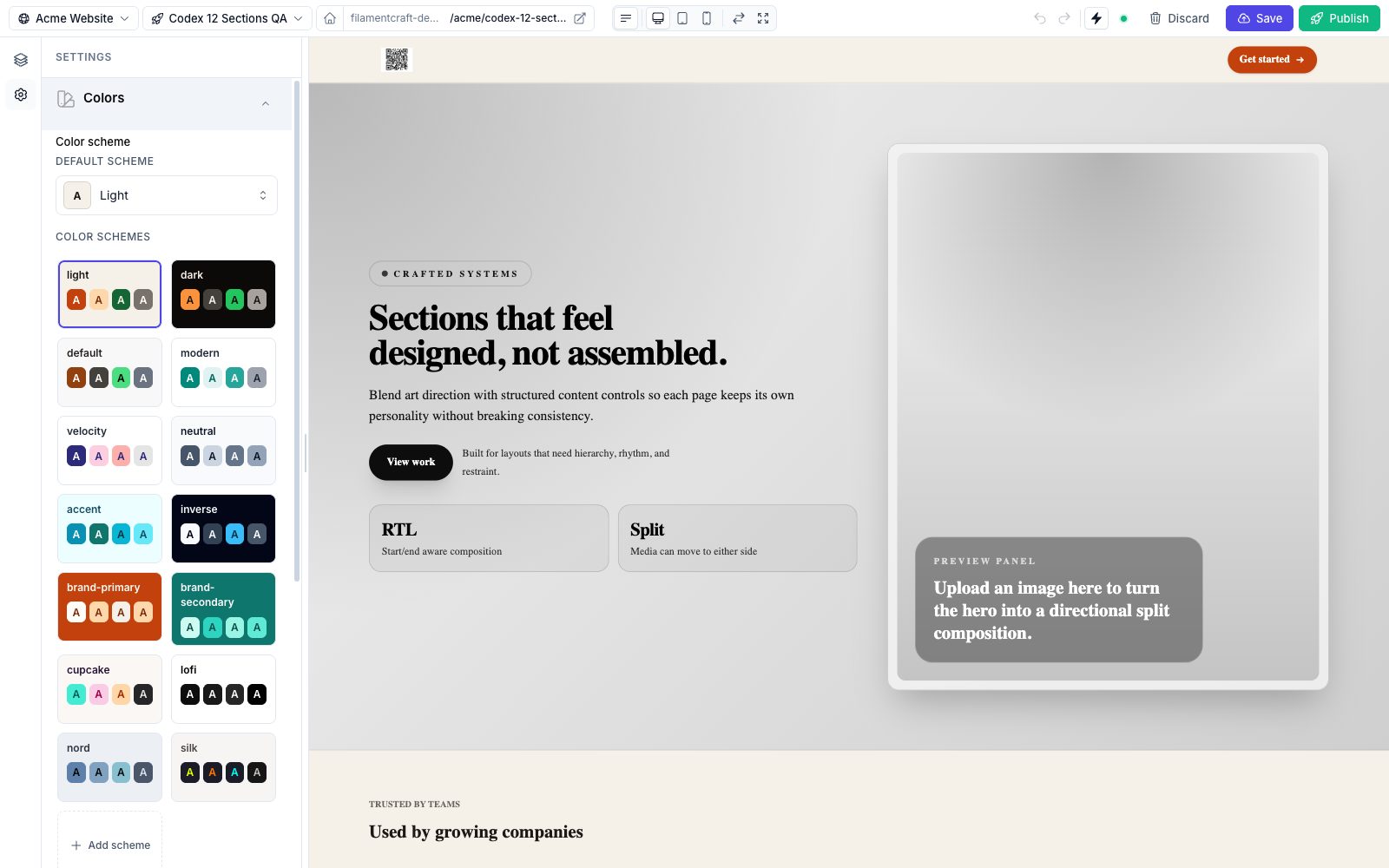The height and width of the screenshot is (868, 1389).
Task: Click the undo arrow
Action: 1040,18
